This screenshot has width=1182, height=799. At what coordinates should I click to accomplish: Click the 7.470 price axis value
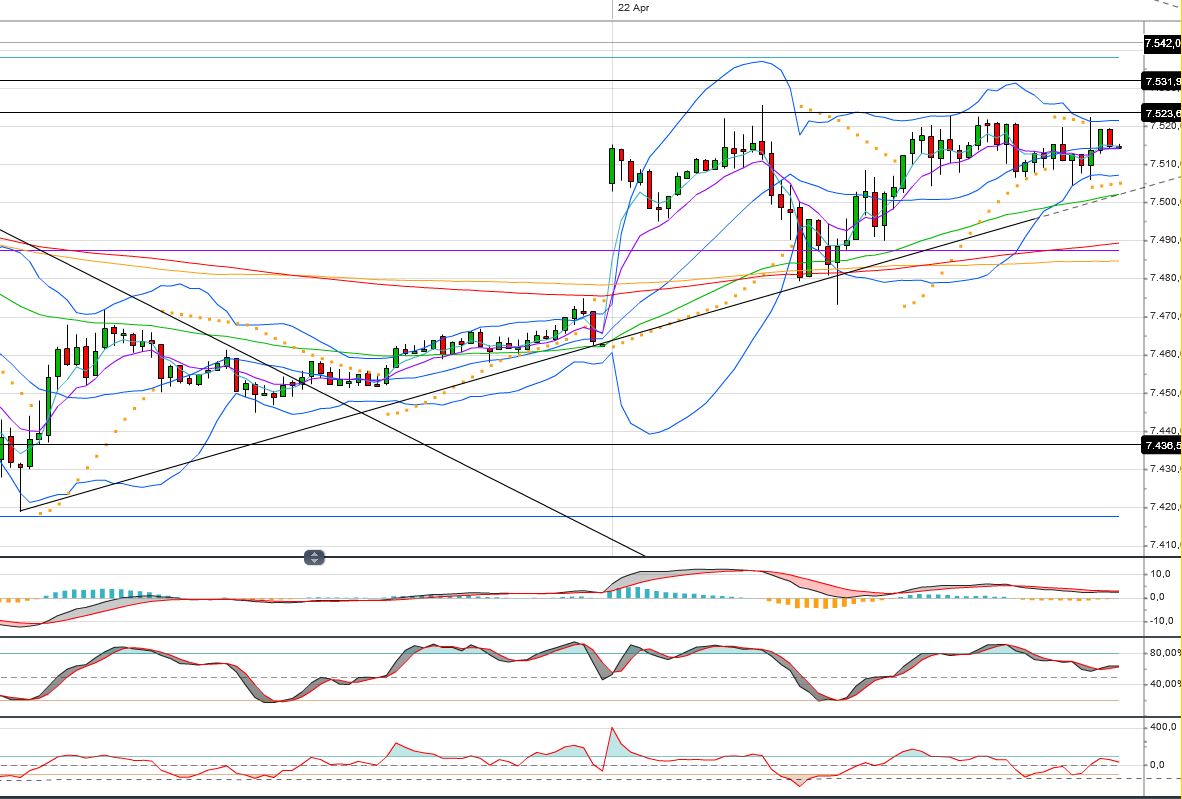1165,316
